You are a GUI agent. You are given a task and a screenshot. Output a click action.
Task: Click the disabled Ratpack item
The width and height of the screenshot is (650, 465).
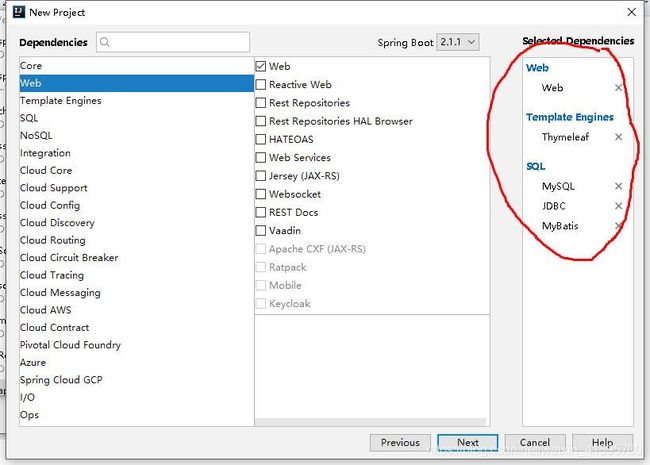281,267
